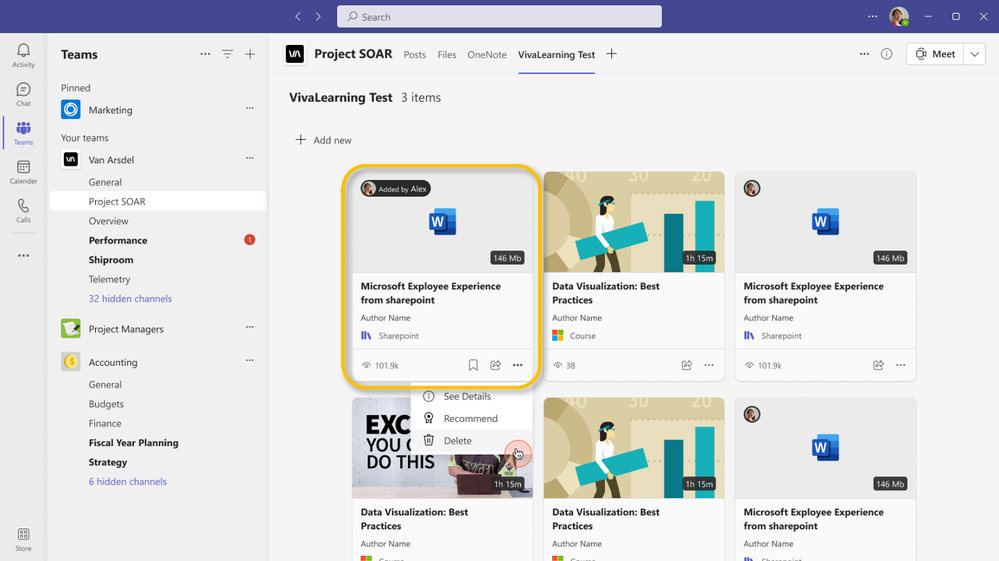The image size is (999, 561).
Task: Open Accounting team more options
Action: [x=250, y=360]
